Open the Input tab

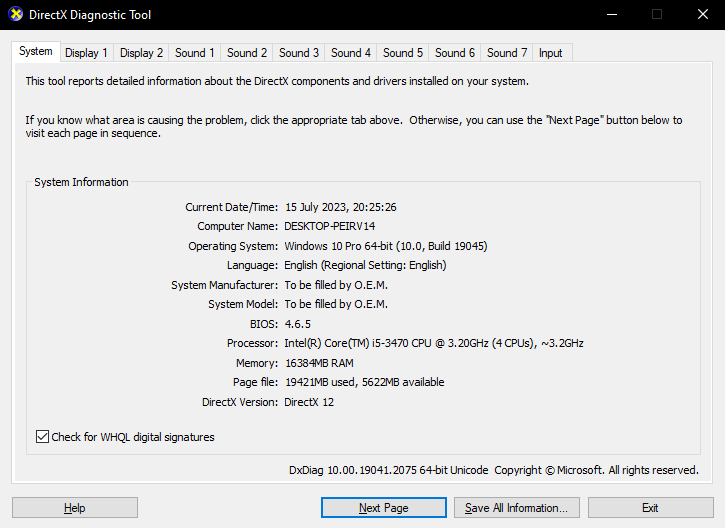[550, 53]
